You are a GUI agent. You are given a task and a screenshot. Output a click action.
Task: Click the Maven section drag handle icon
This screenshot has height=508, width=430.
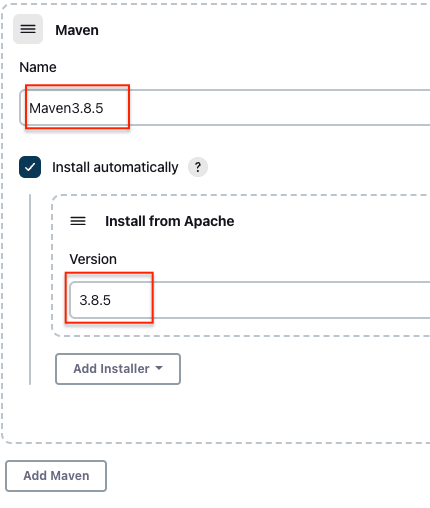[28, 29]
